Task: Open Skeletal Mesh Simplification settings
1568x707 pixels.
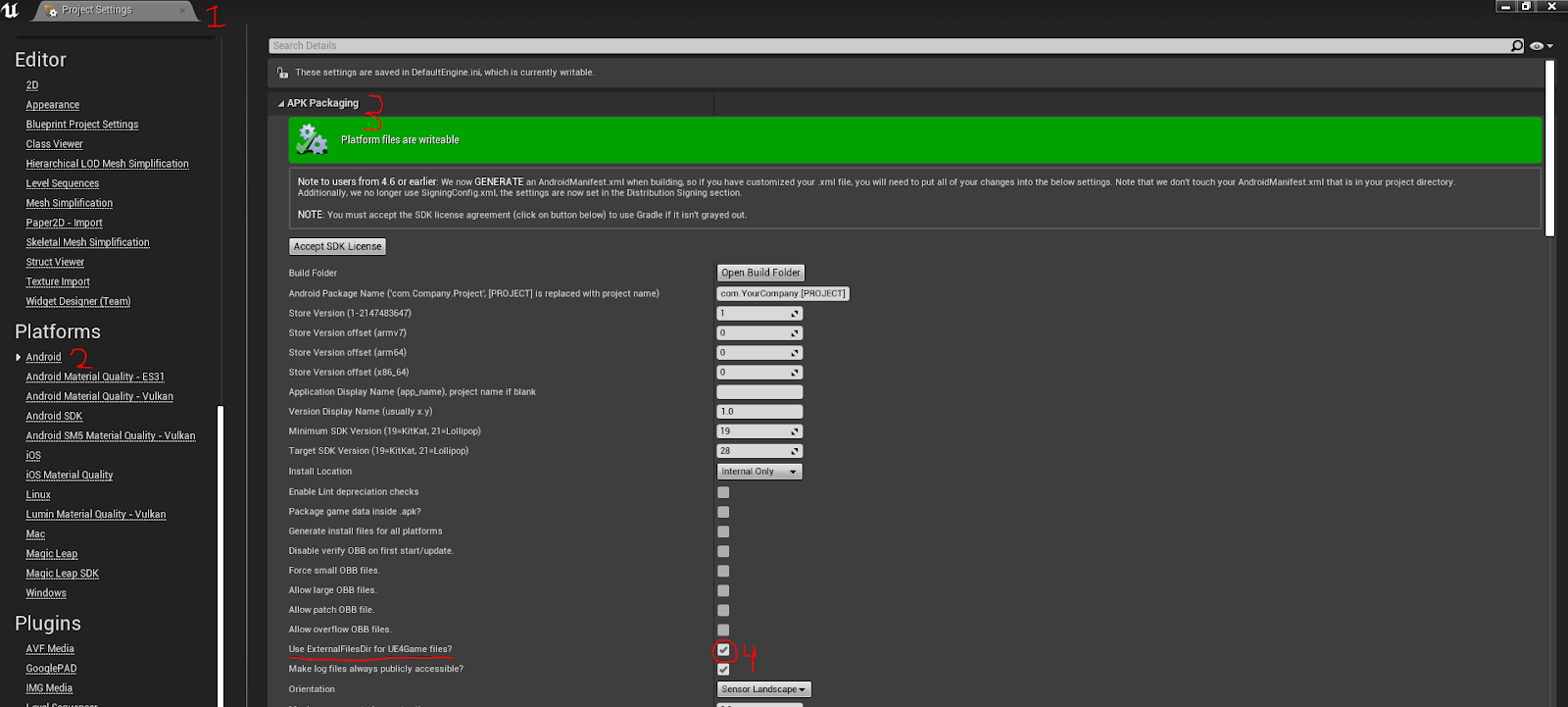Action: [88, 242]
